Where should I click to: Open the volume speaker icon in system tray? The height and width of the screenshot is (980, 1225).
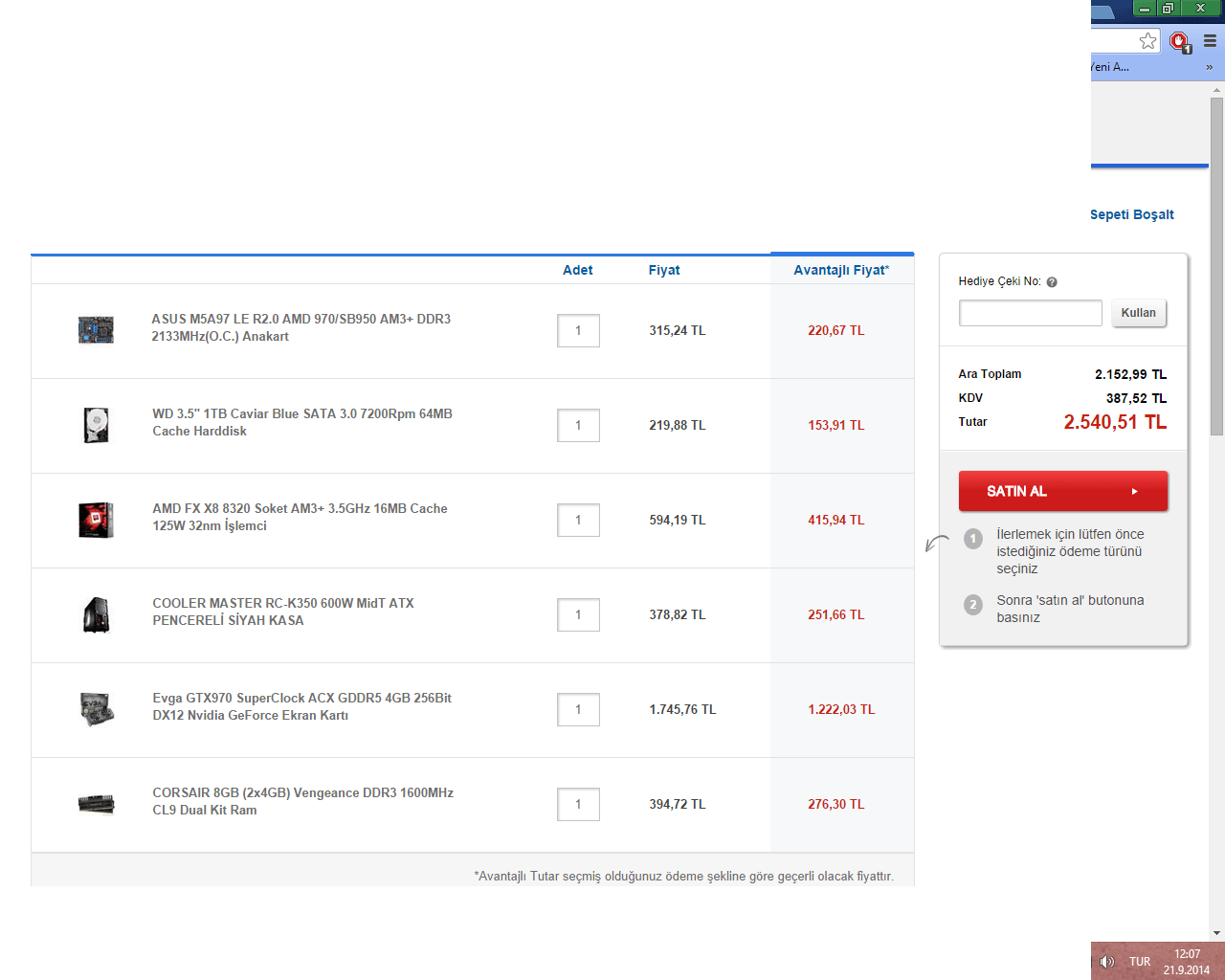pyautogui.click(x=1107, y=962)
